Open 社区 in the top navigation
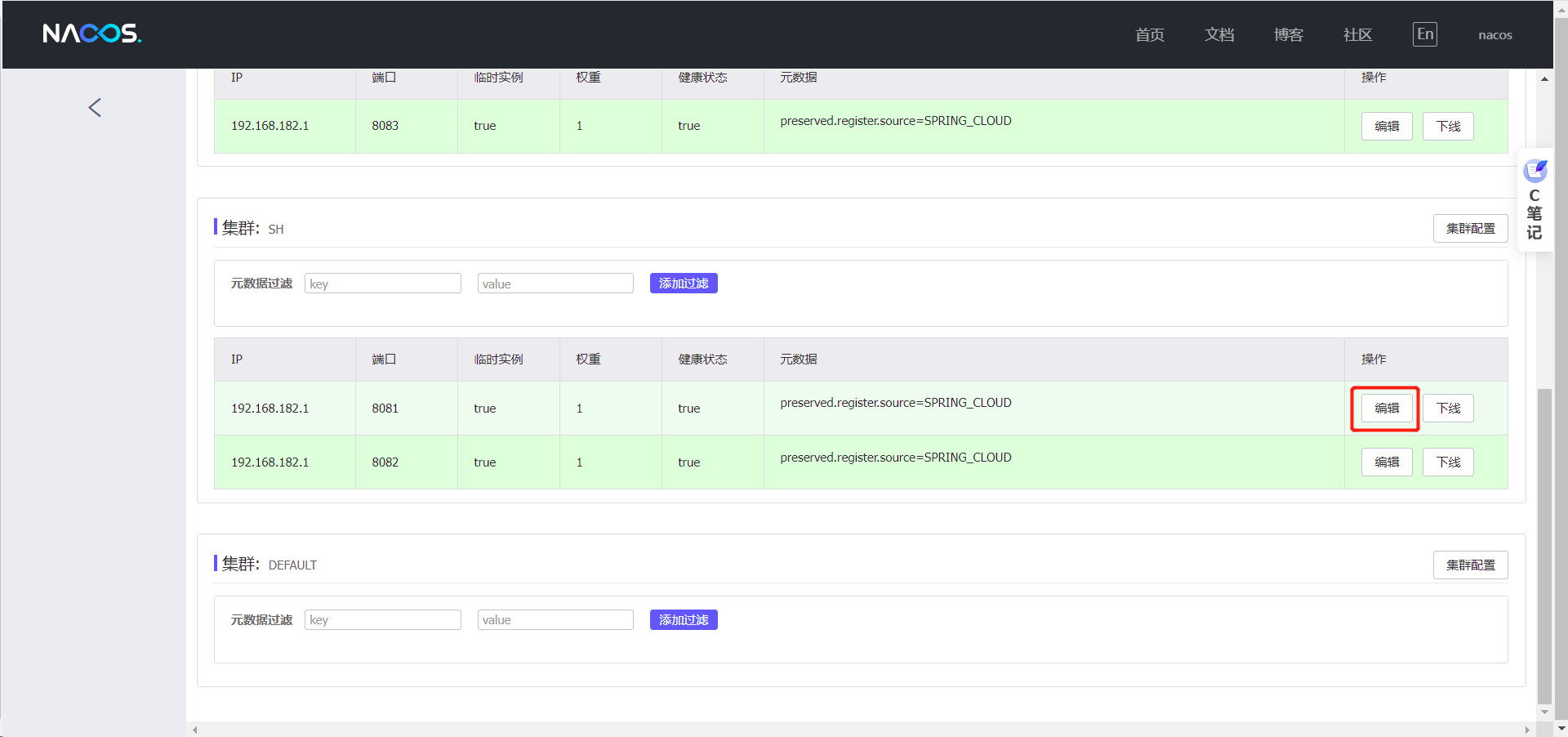1568x737 pixels. coord(1358,35)
